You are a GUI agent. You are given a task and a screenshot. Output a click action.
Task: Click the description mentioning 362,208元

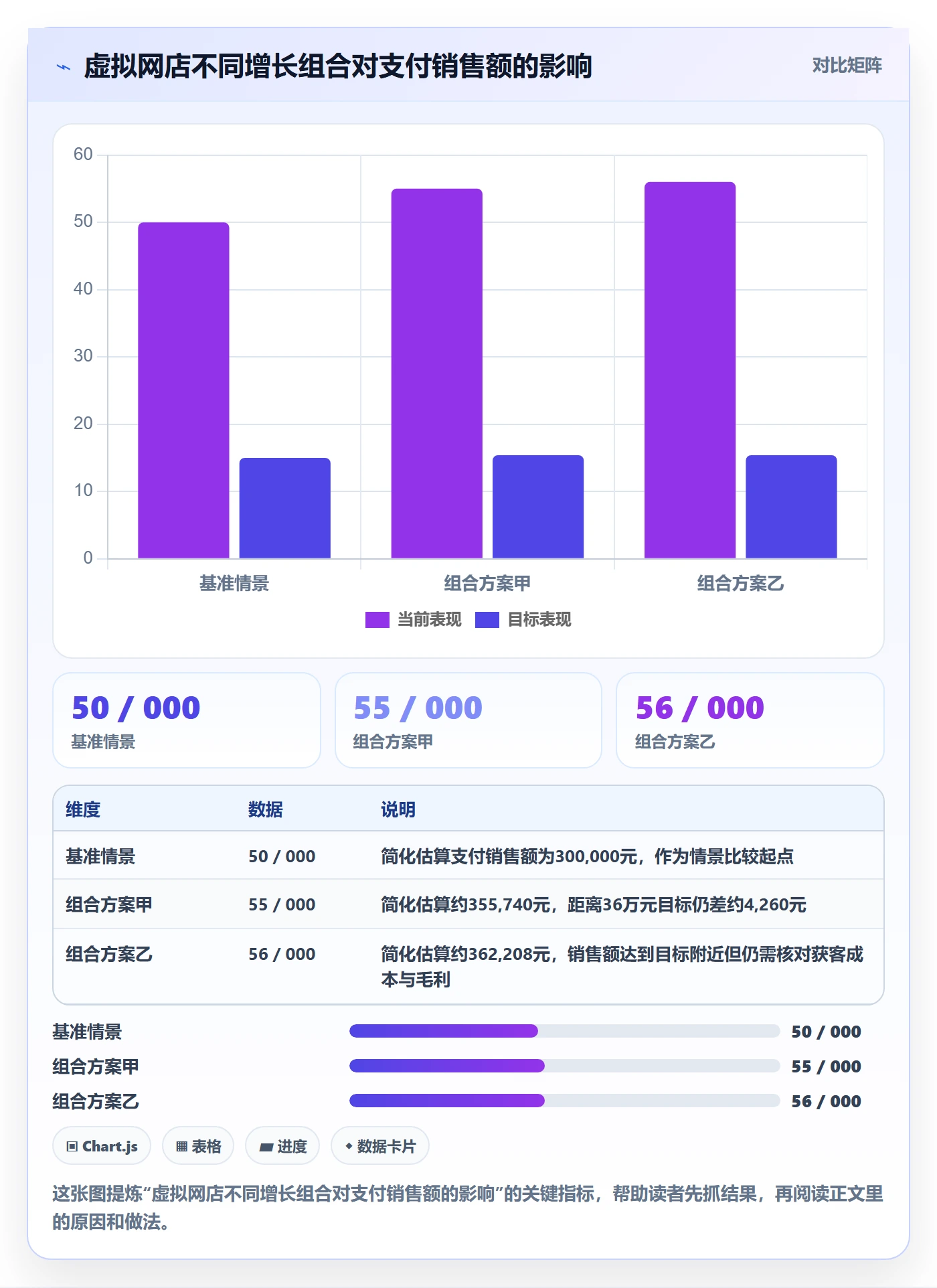click(x=622, y=967)
